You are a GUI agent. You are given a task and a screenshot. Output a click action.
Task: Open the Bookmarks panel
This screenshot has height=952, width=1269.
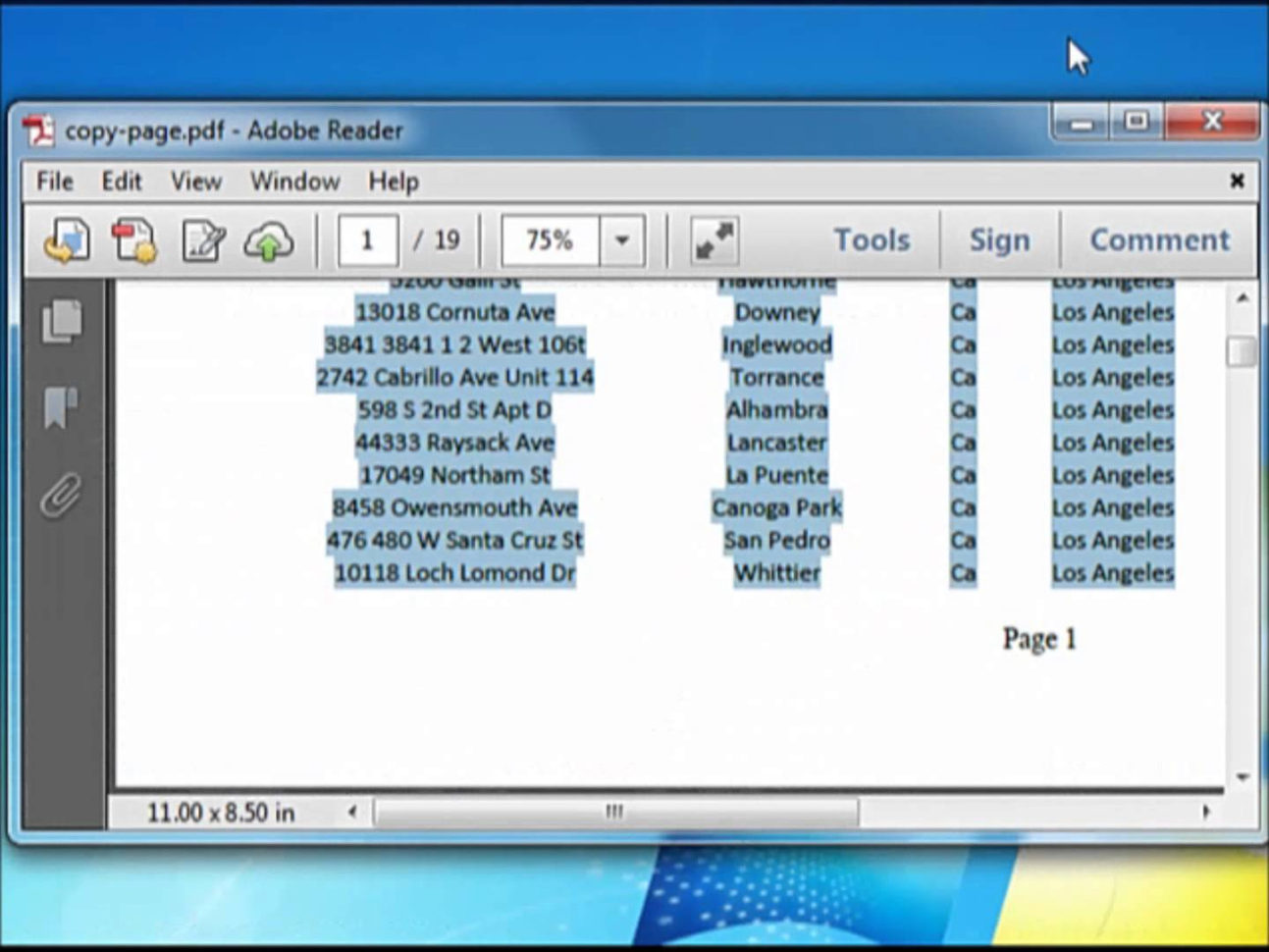62,410
